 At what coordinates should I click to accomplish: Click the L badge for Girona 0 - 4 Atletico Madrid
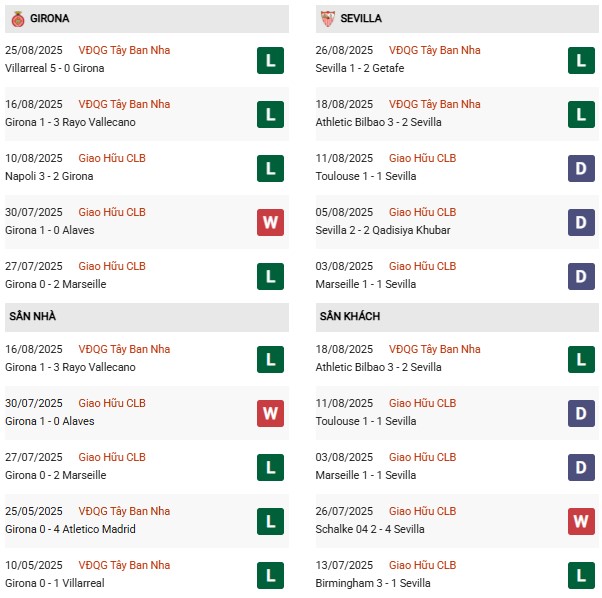click(x=270, y=521)
